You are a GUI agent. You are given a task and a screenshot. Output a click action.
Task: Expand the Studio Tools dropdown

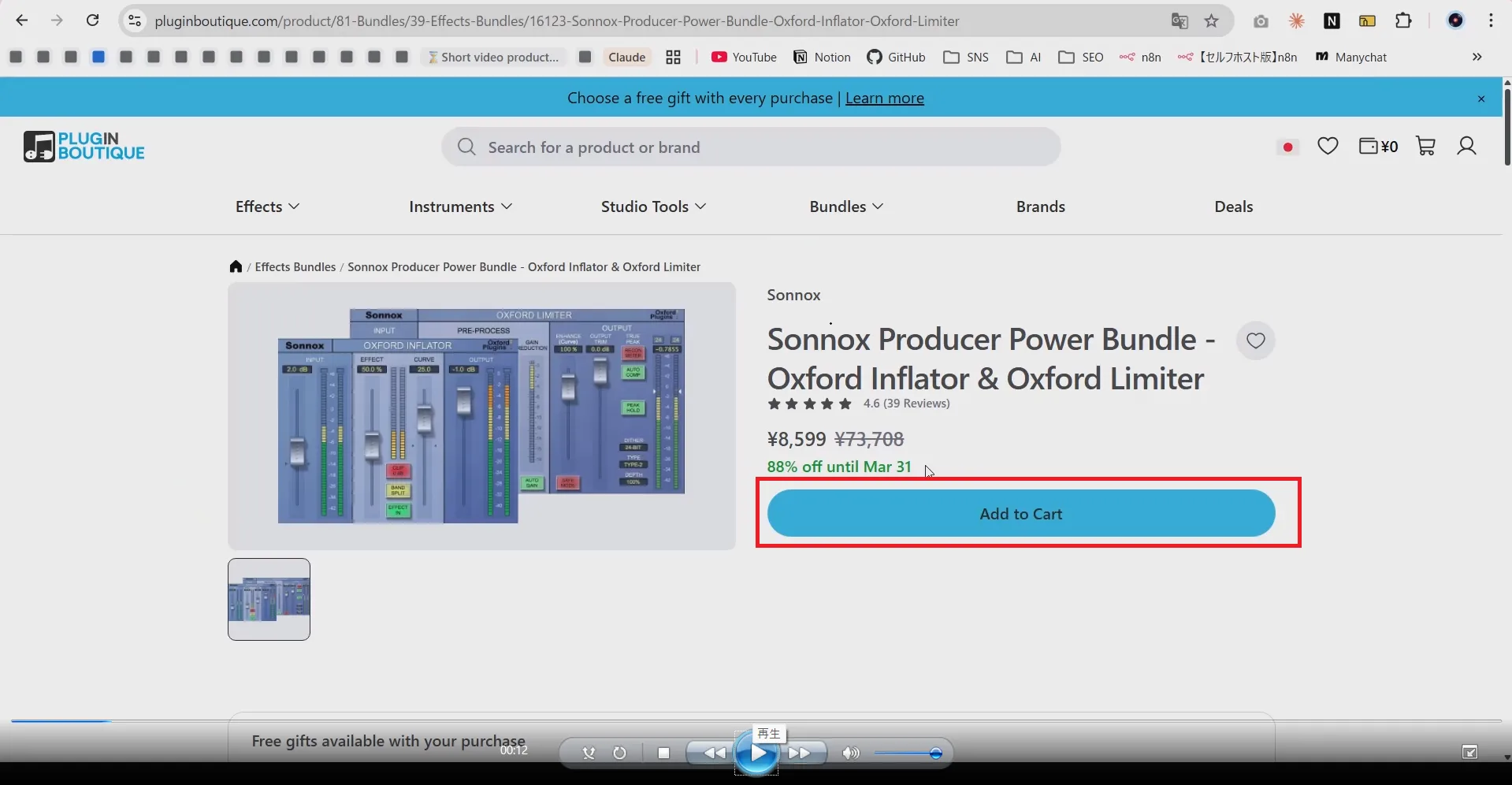tap(652, 206)
